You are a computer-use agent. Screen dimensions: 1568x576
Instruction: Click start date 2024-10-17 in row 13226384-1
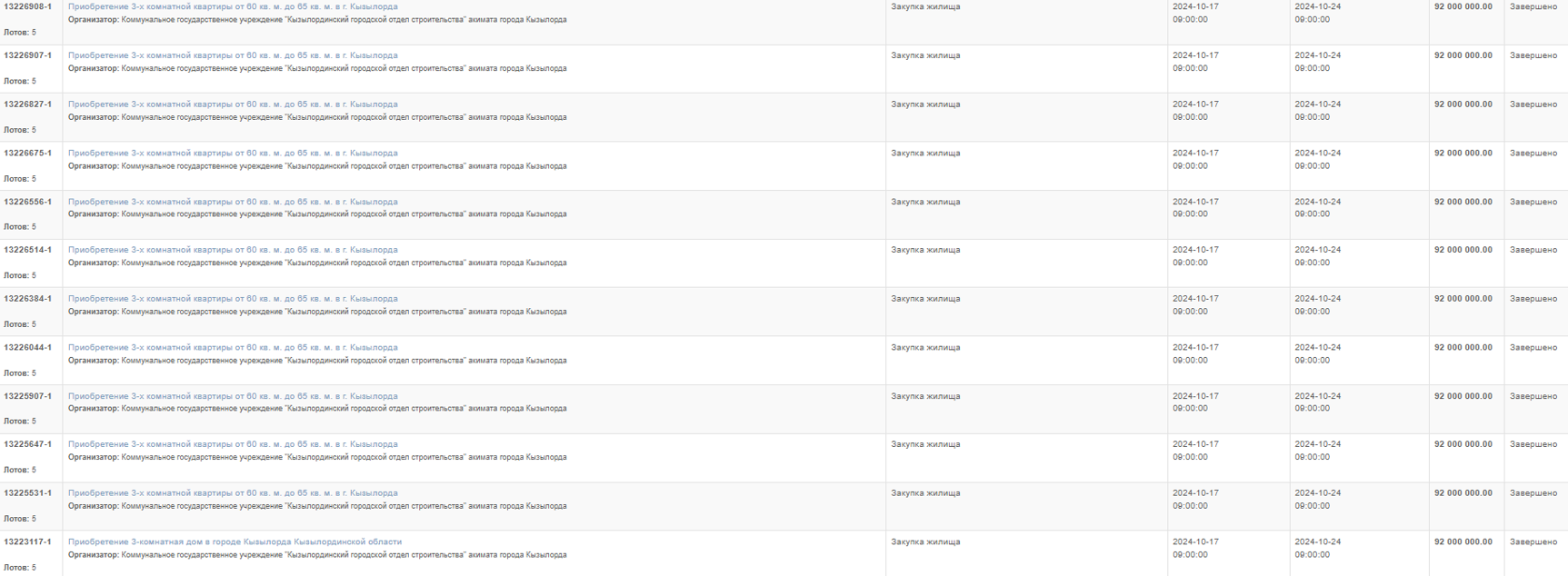pos(1195,299)
